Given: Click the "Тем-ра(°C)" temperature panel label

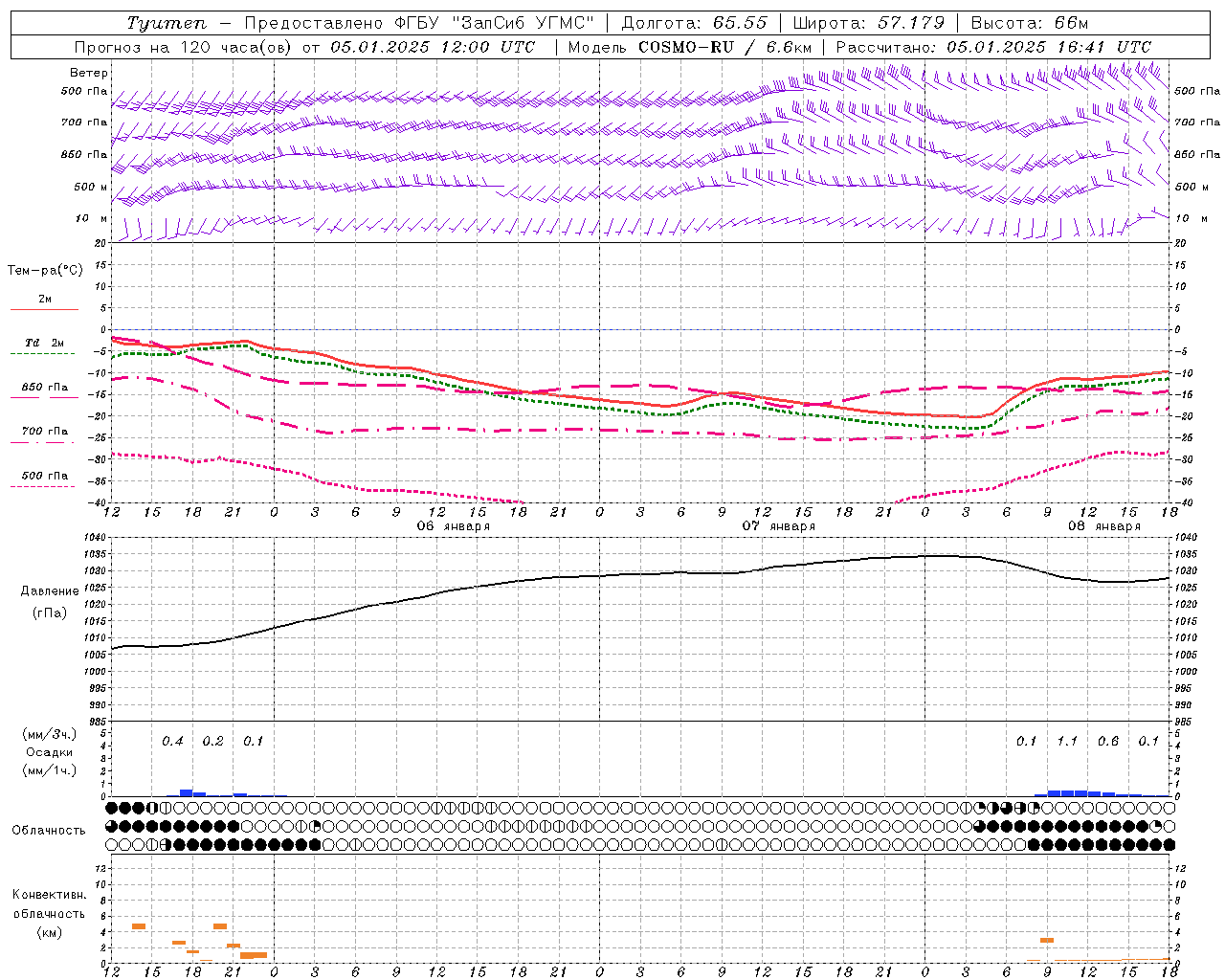Looking at the screenshot, I should (45, 271).
